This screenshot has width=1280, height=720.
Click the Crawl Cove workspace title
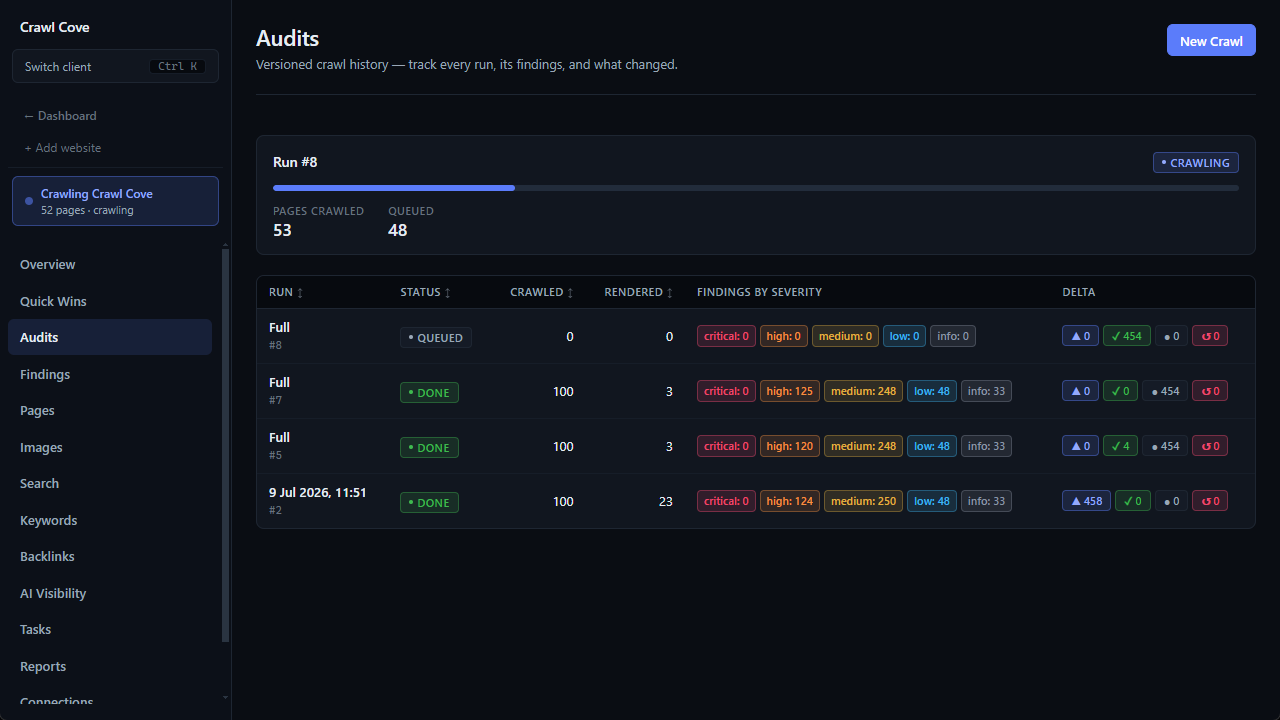(x=55, y=27)
